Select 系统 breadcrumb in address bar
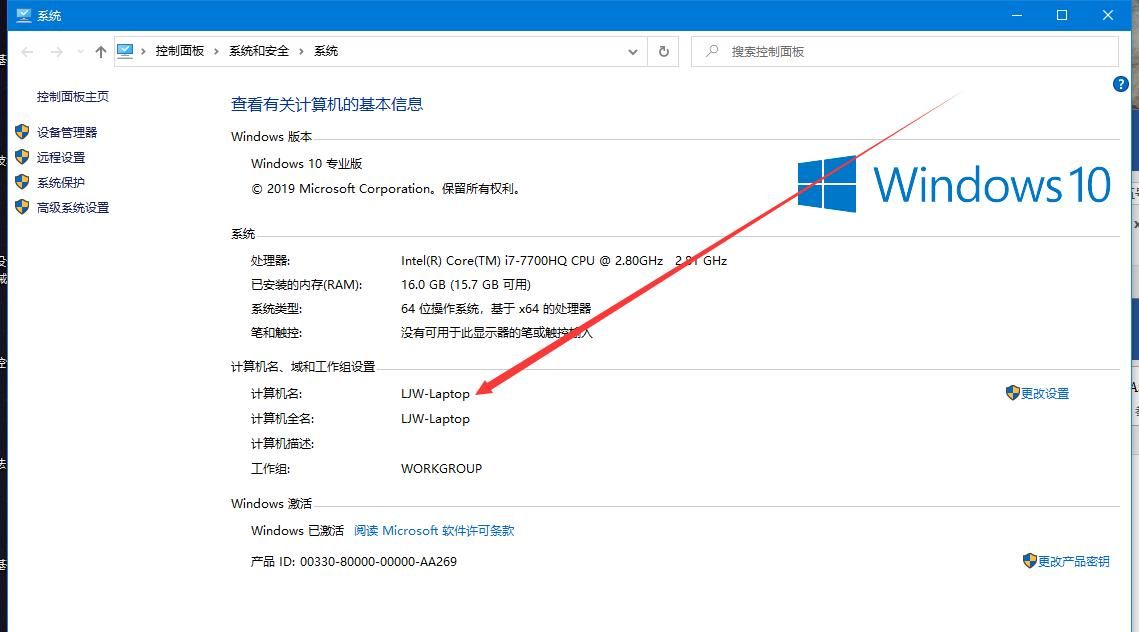Image resolution: width=1139 pixels, height=632 pixels. pyautogui.click(x=325, y=51)
